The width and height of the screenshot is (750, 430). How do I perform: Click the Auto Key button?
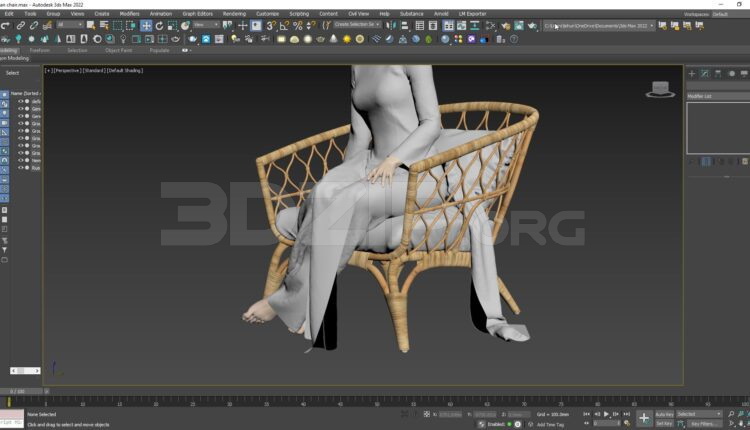664,414
